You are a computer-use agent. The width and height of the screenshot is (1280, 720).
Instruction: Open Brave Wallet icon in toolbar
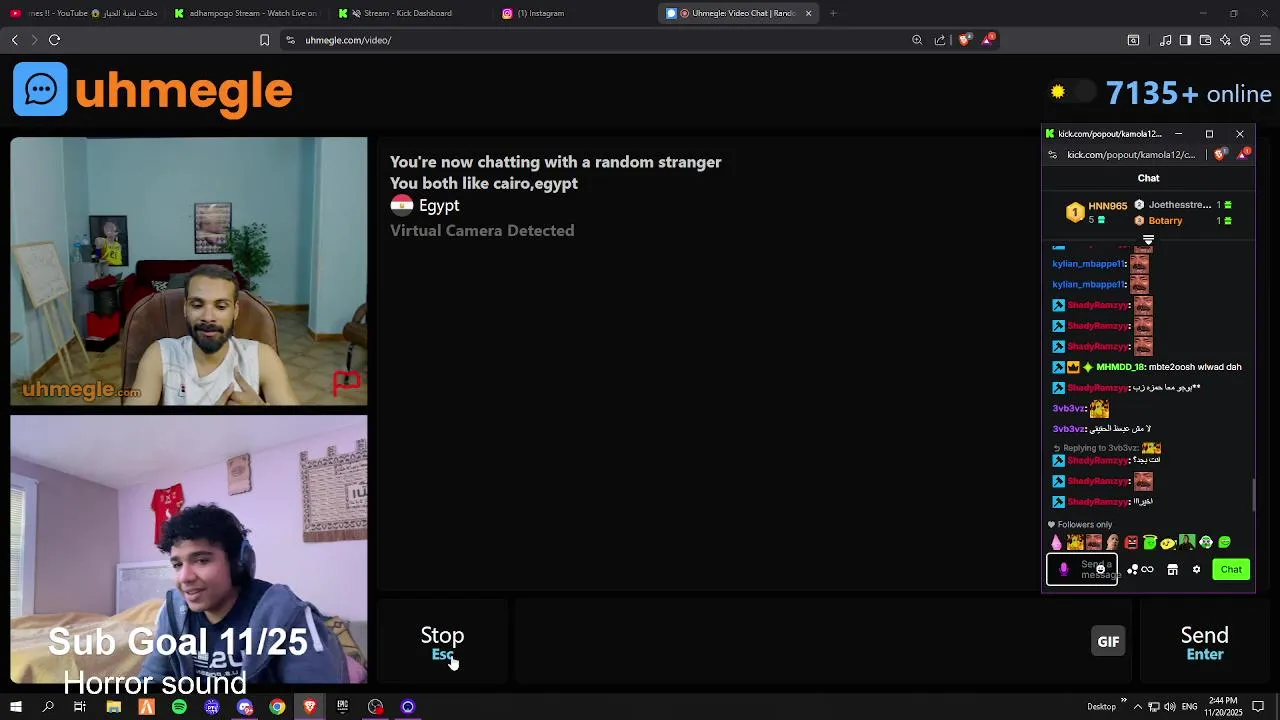[1205, 40]
